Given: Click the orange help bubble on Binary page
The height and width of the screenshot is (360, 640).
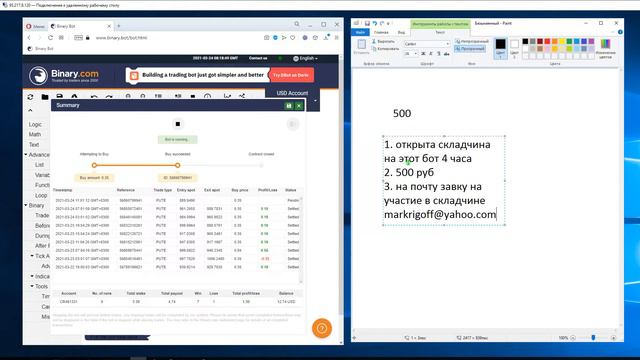Looking at the screenshot, I should pyautogui.click(x=322, y=328).
